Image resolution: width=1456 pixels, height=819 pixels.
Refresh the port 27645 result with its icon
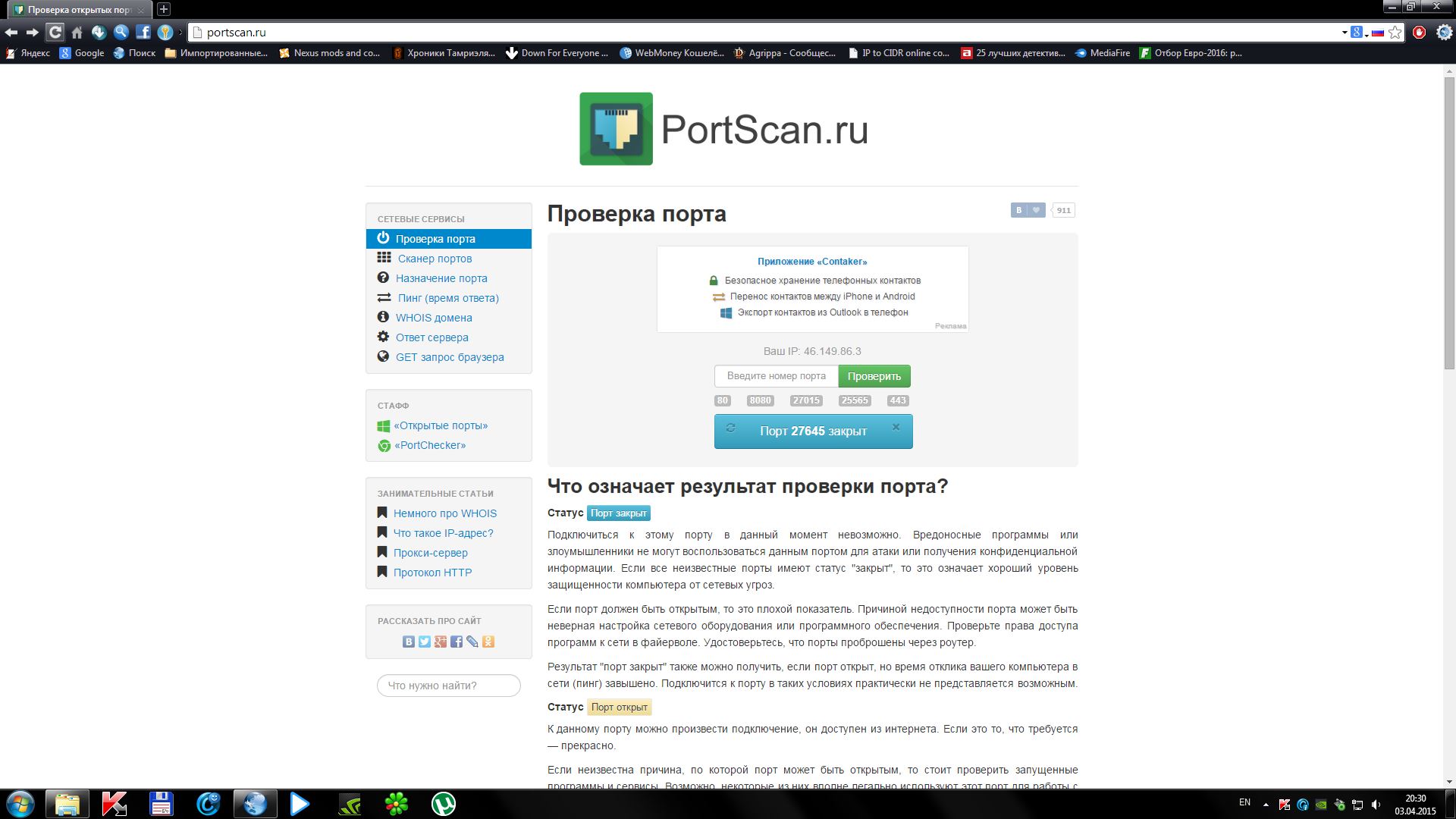click(x=730, y=428)
